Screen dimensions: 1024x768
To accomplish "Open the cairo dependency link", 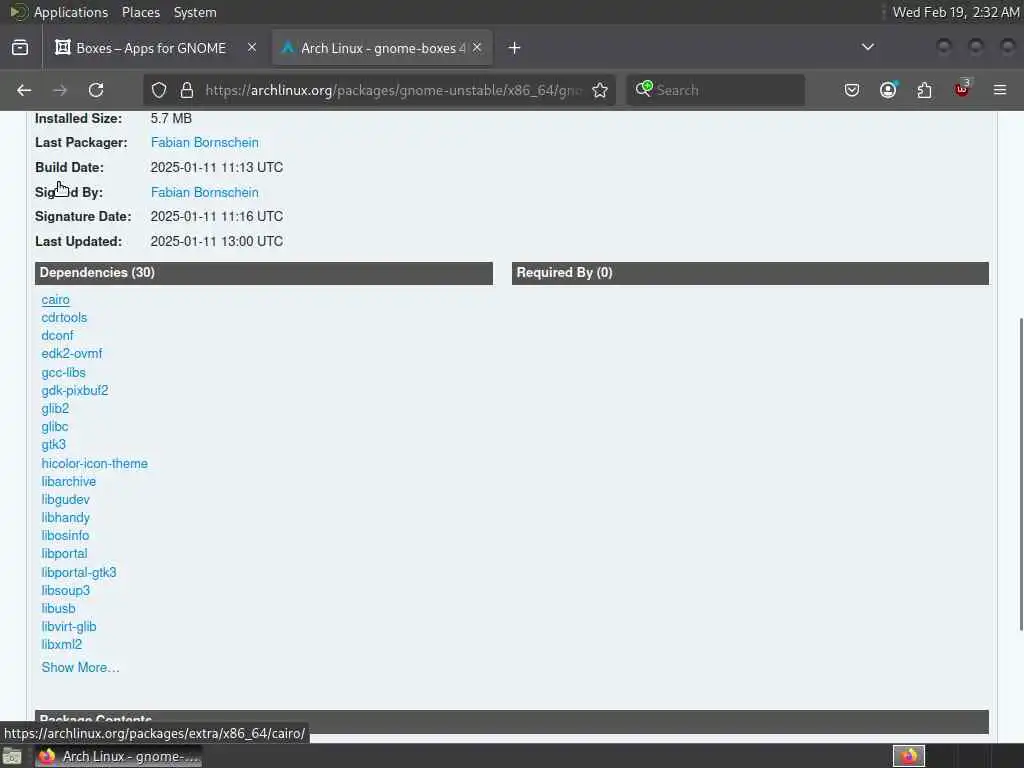I will coord(56,300).
